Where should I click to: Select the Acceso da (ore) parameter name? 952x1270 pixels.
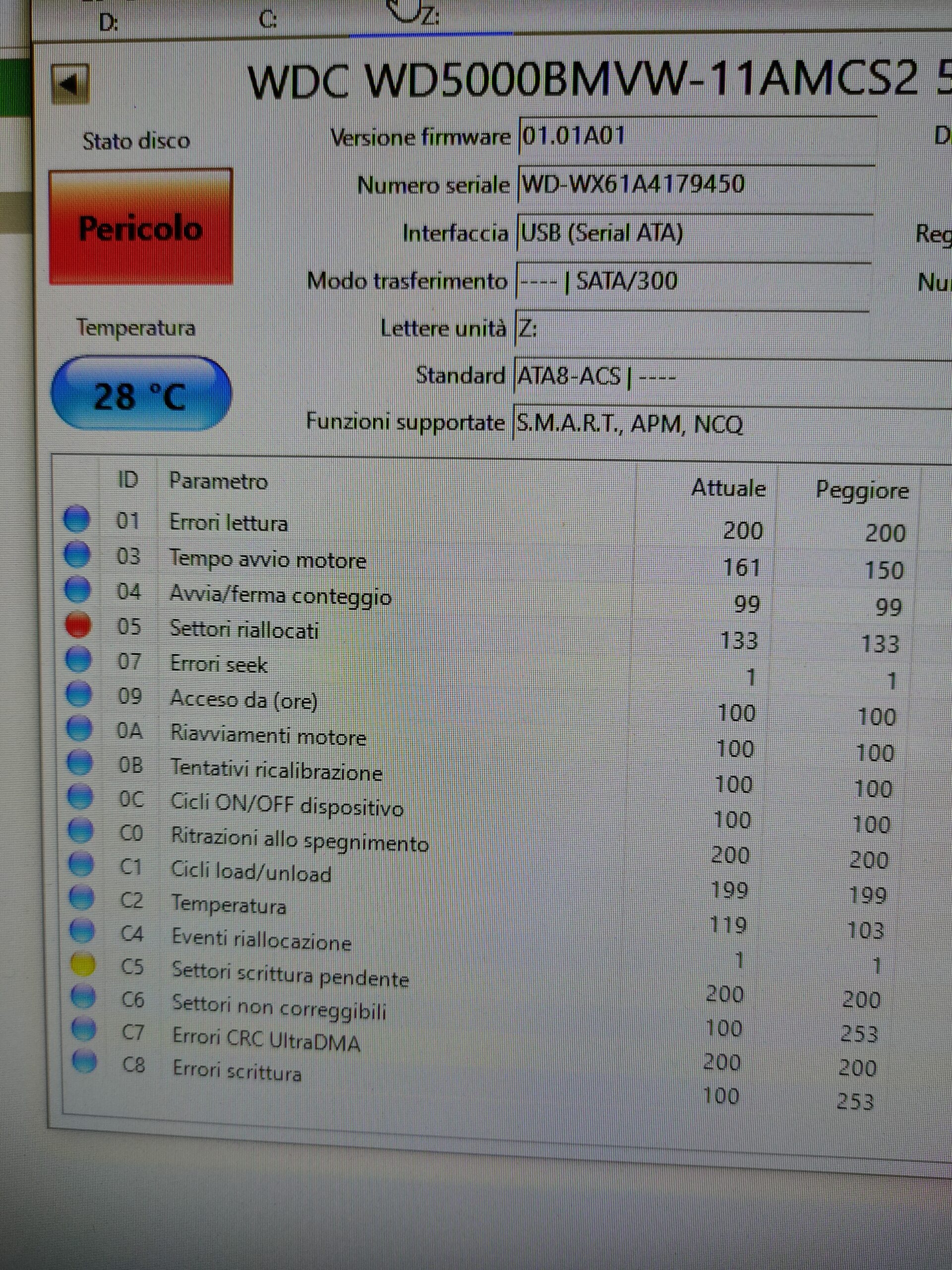(x=244, y=700)
